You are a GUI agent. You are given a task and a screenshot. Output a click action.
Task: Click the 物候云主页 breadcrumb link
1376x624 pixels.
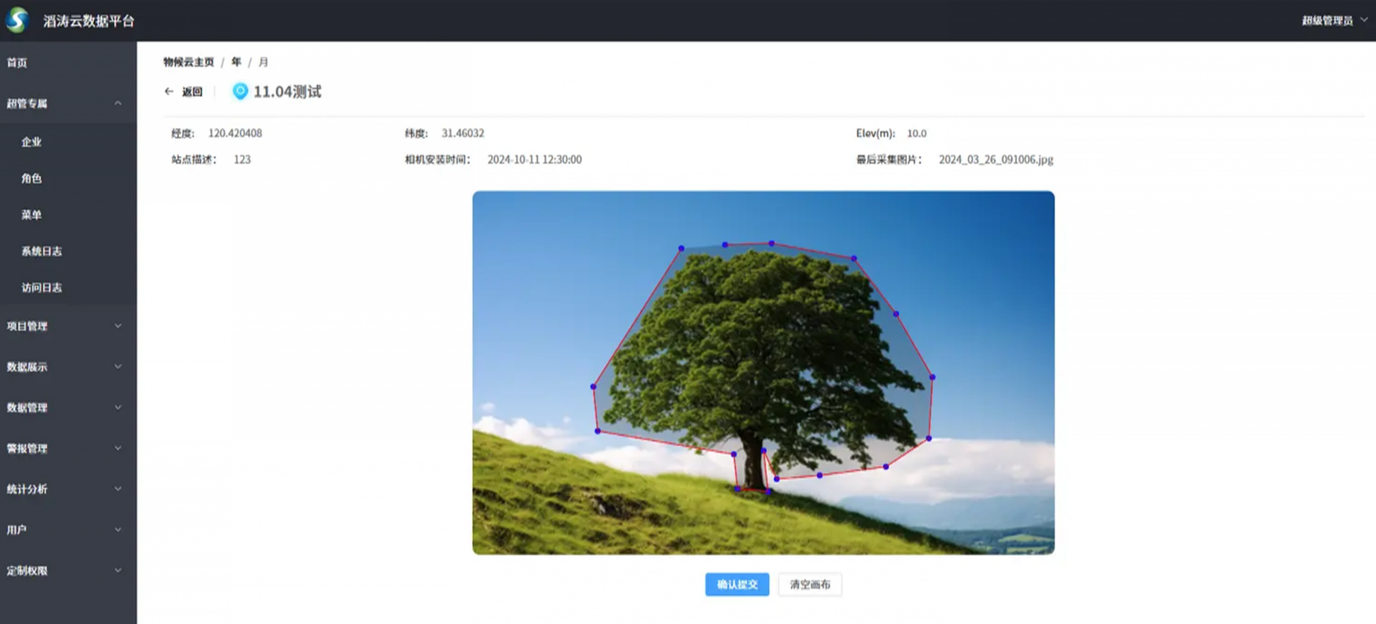click(189, 62)
